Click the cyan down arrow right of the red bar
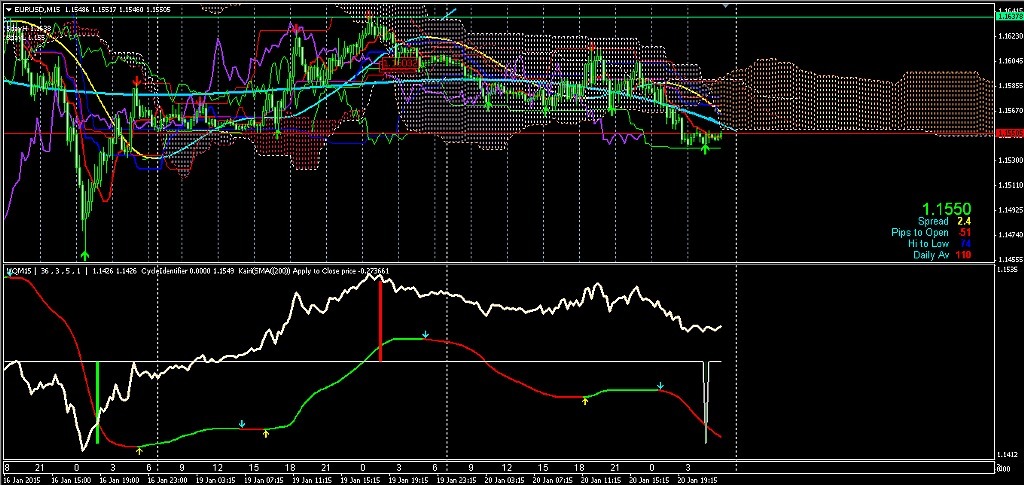The height and width of the screenshot is (485, 1024). pyautogui.click(x=425, y=334)
